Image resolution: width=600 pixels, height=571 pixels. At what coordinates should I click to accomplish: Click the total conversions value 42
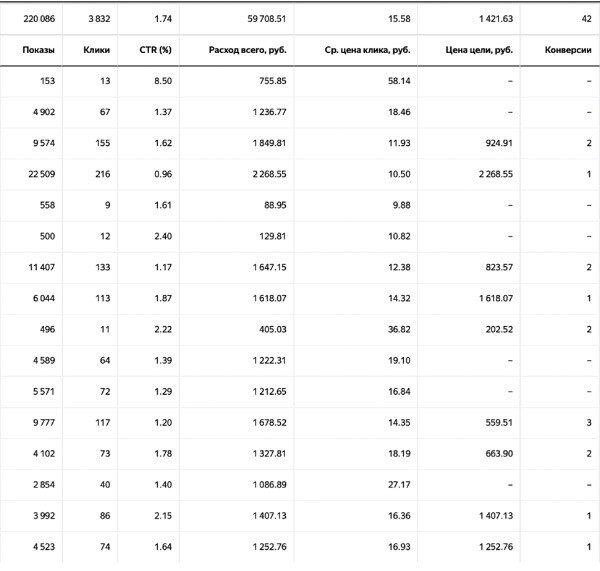(587, 19)
